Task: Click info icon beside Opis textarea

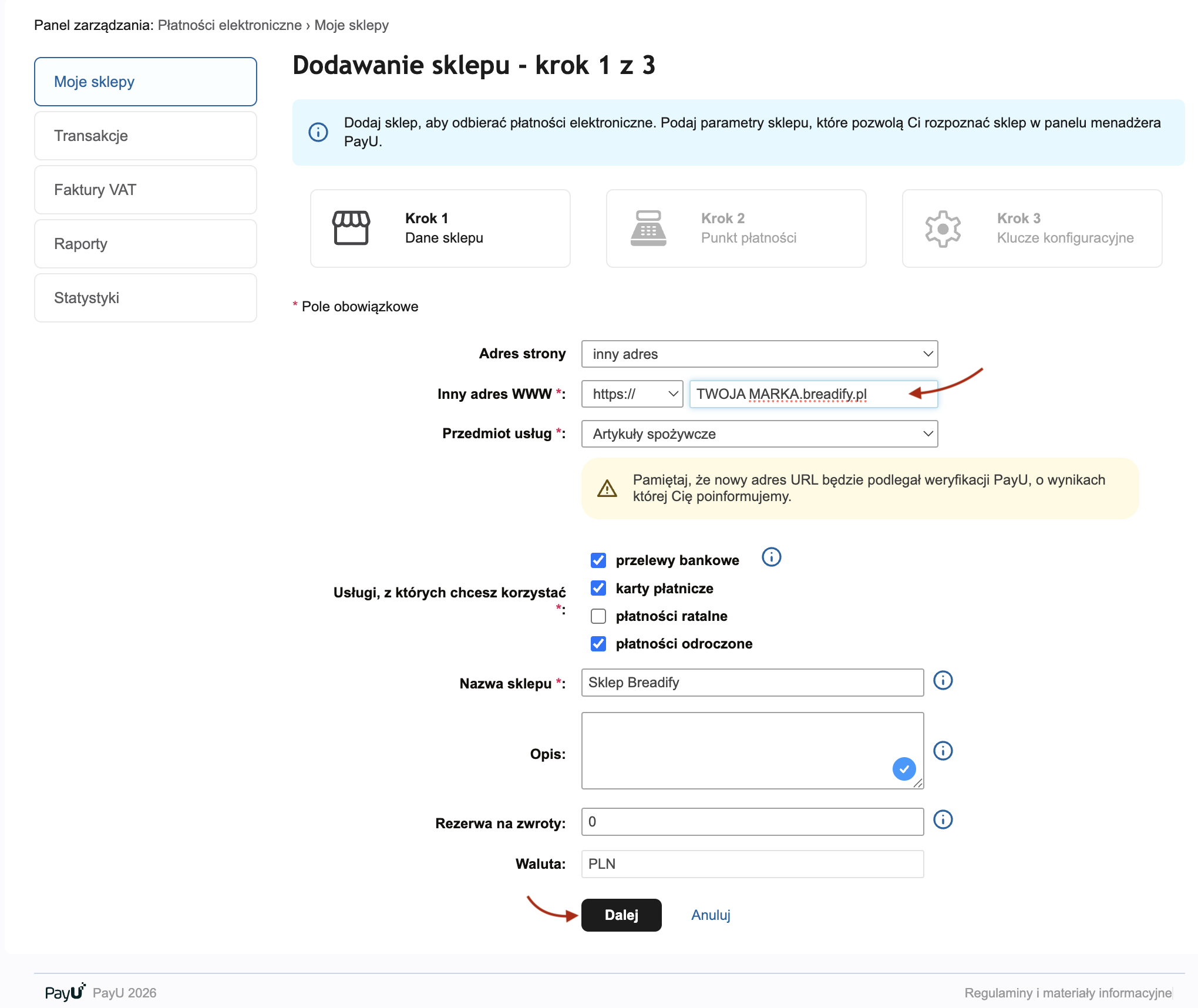Action: [x=943, y=751]
